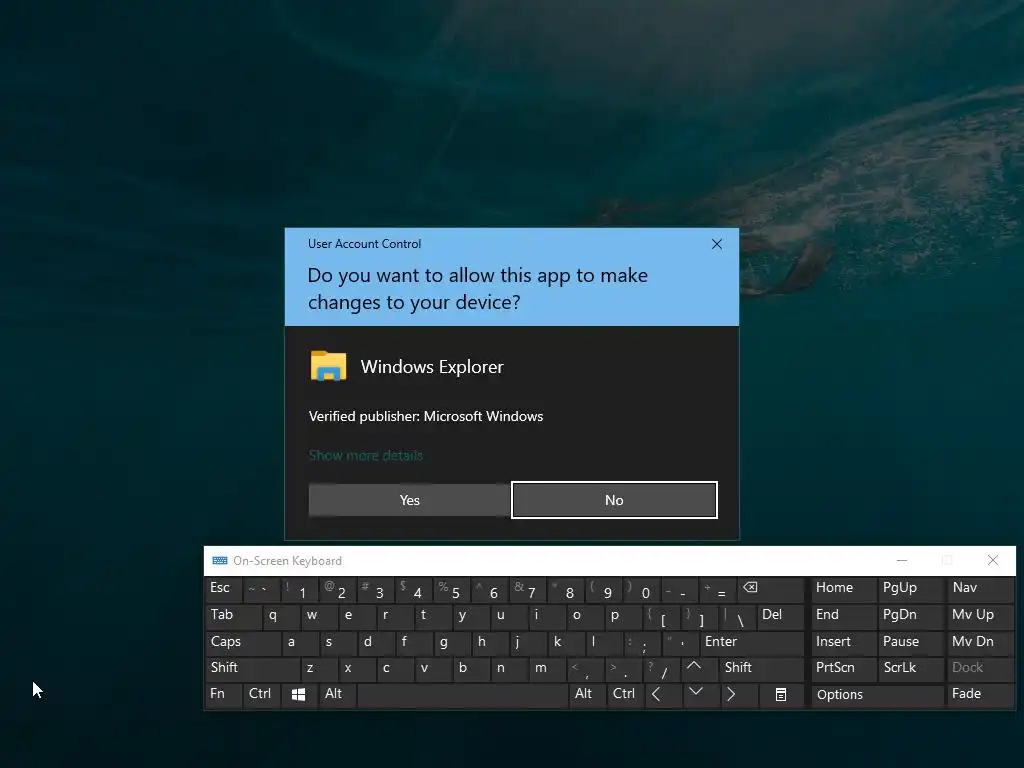This screenshot has height=768, width=1024.
Task: Click No in User Account Control dialog
Action: [x=614, y=500]
